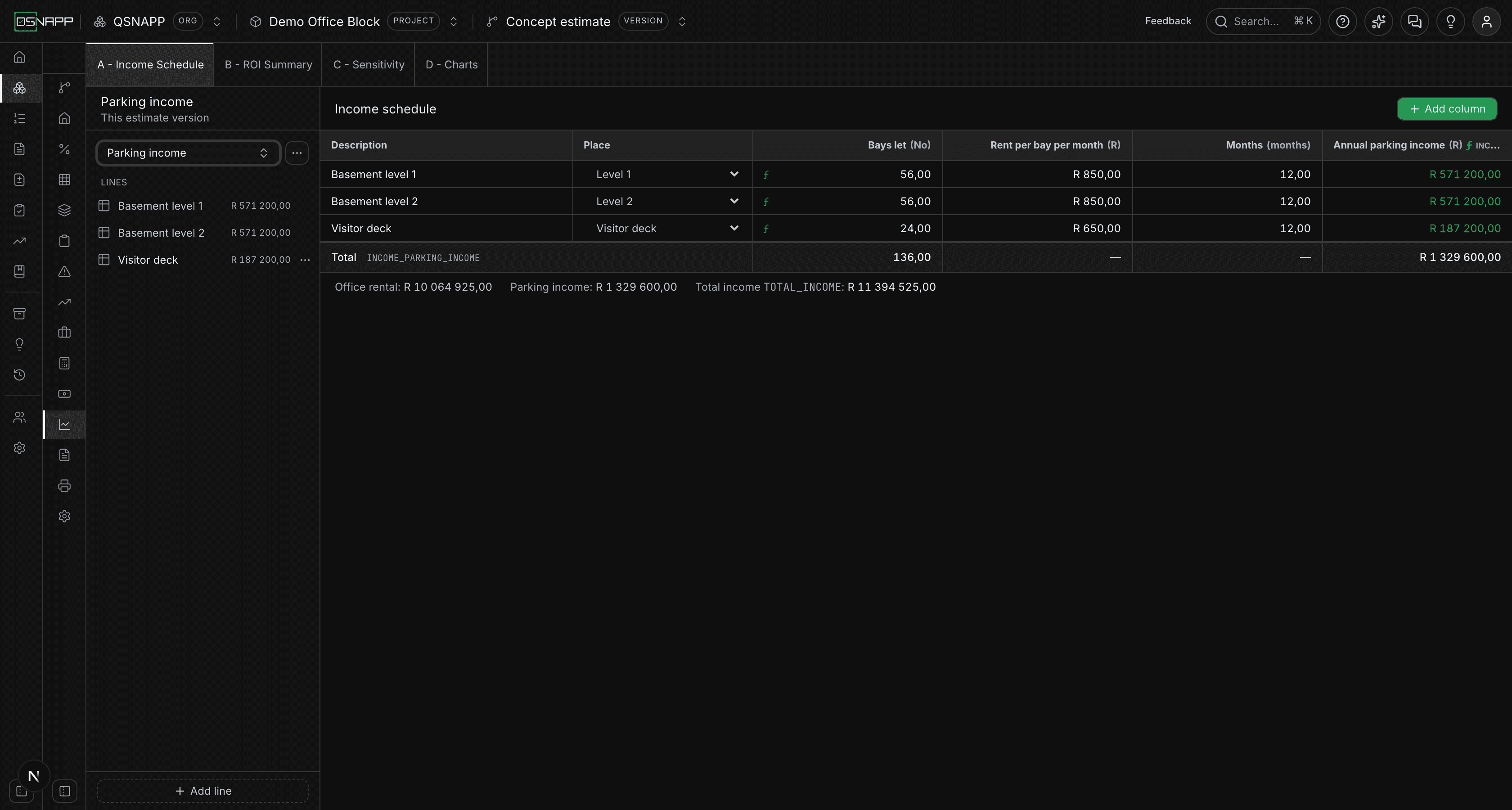Open the history clock icon in left rail
Screen dimensions: 1512x810
pos(19,374)
